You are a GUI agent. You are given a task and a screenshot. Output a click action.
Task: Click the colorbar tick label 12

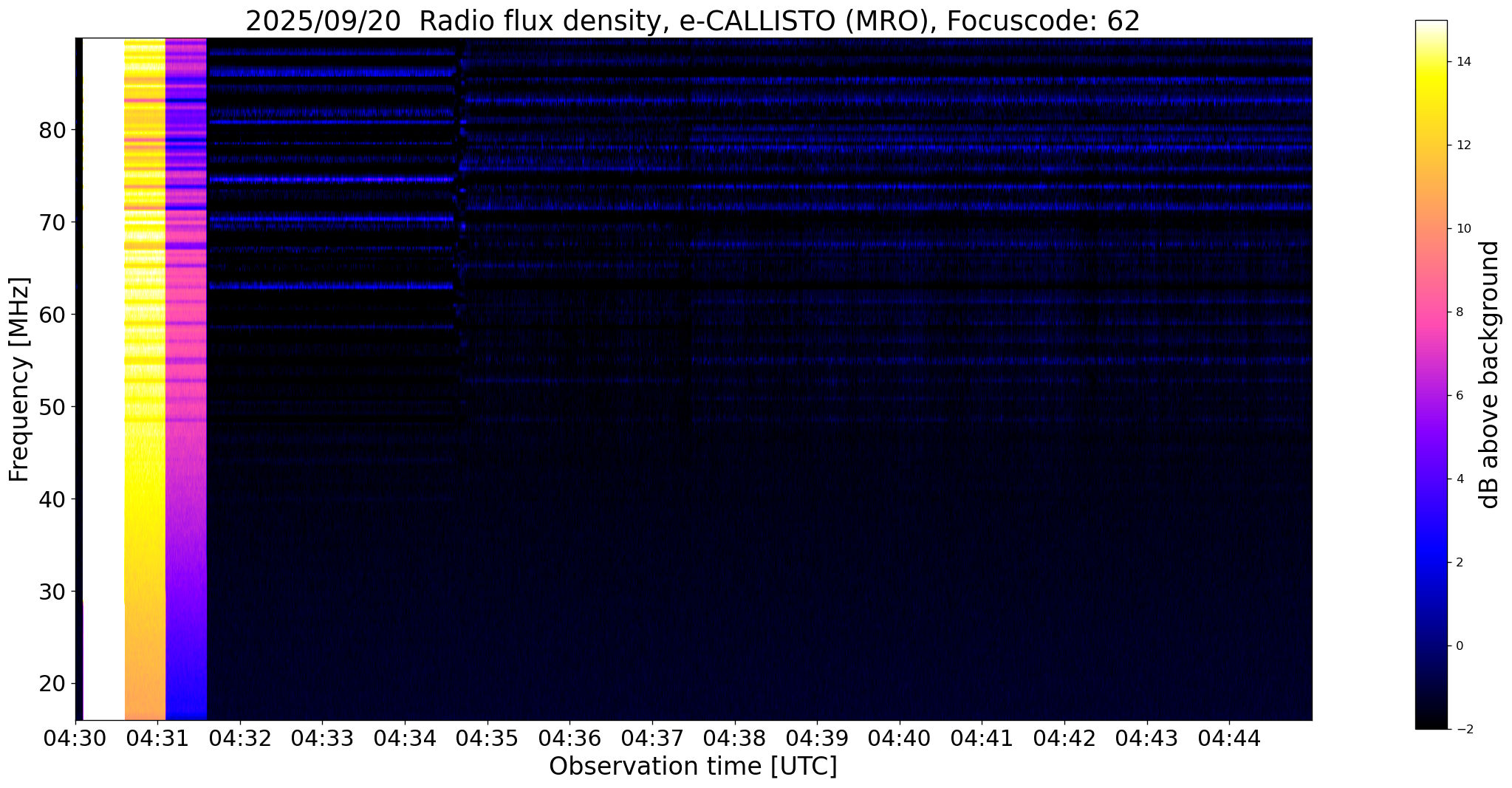pyautogui.click(x=1463, y=145)
